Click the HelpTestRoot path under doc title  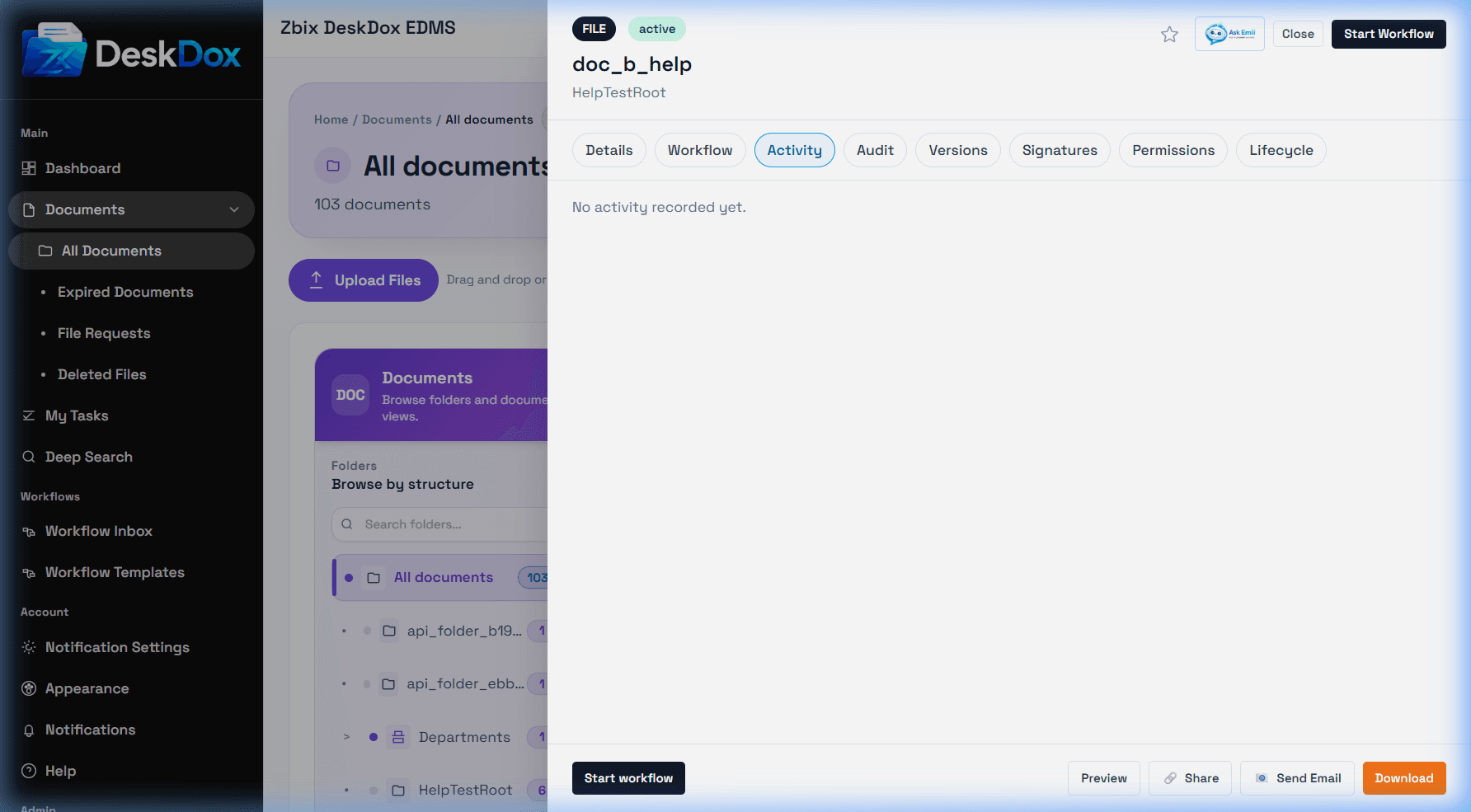[x=619, y=92]
